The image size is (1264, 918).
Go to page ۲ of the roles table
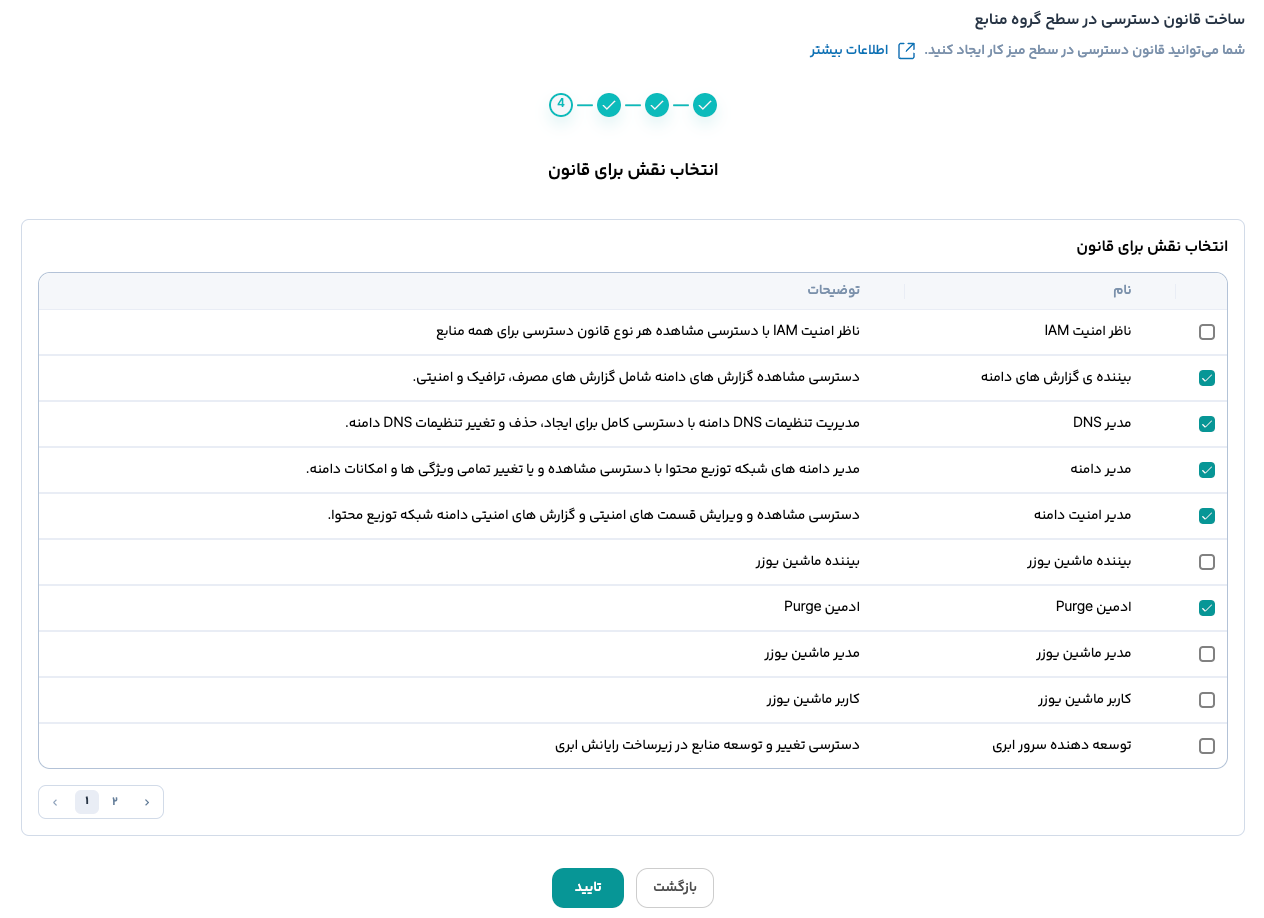pos(115,802)
